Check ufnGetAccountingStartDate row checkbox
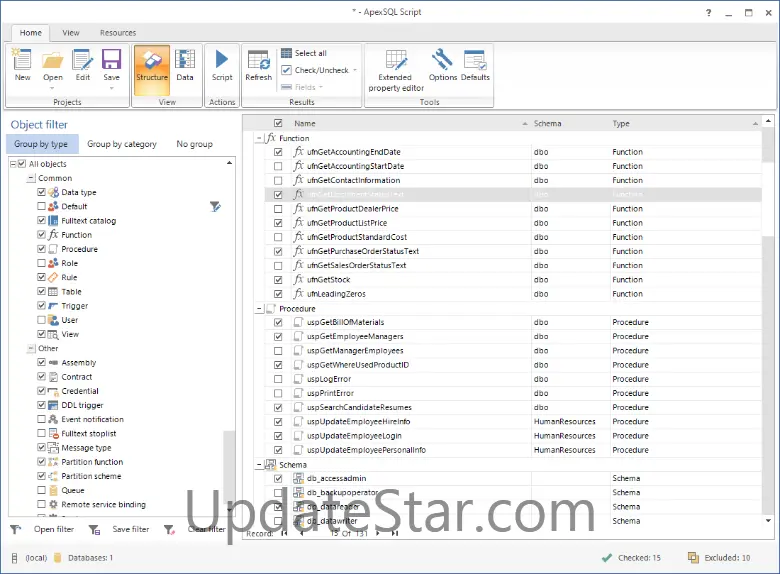 pyautogui.click(x=278, y=166)
